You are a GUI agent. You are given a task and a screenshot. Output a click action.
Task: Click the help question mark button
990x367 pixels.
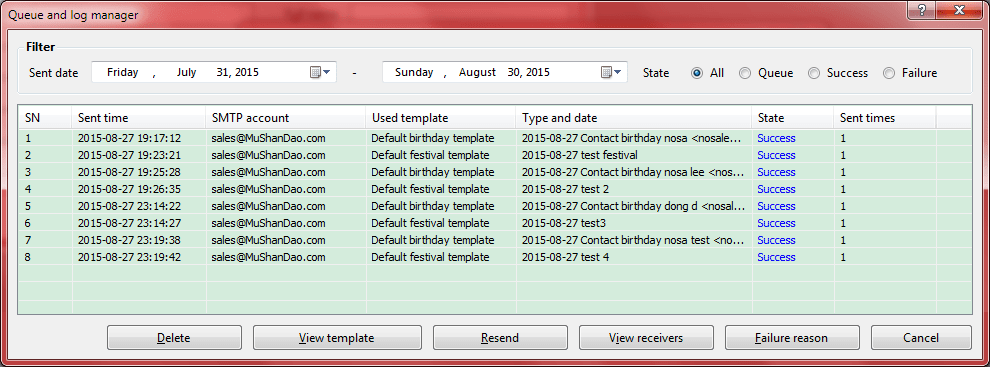(x=922, y=10)
